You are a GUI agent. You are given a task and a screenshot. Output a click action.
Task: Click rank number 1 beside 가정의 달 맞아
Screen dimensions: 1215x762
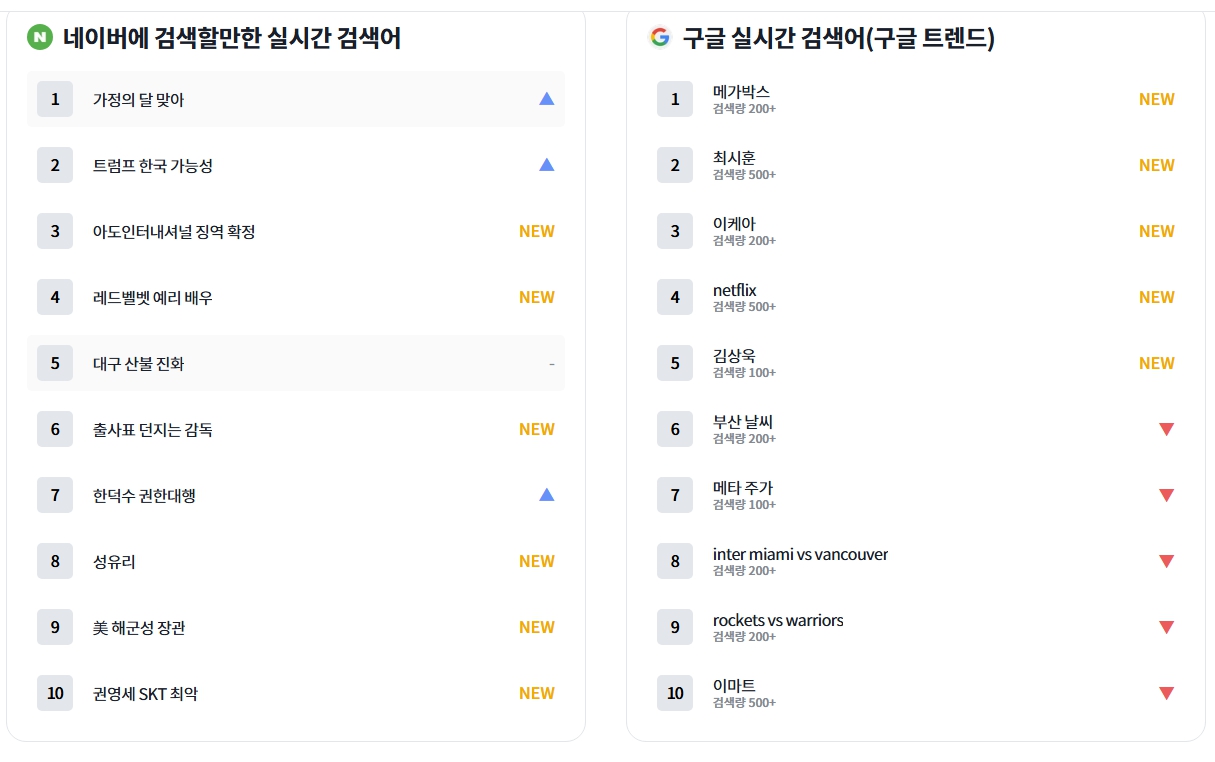(55, 99)
